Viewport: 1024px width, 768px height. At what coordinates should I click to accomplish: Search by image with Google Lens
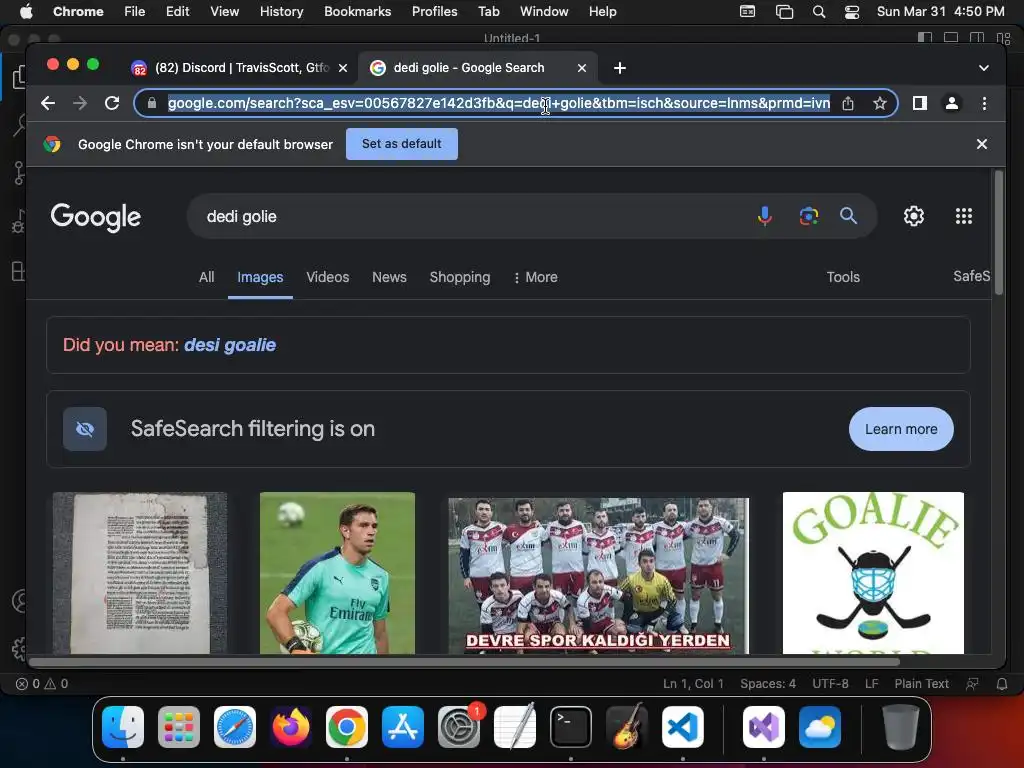point(808,216)
